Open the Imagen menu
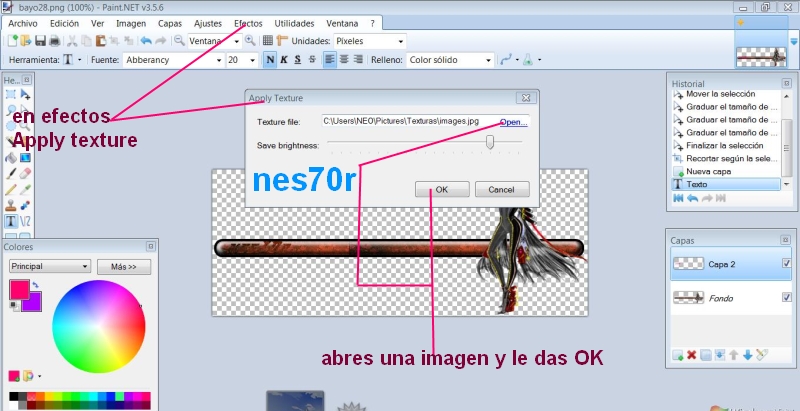This screenshot has width=800, height=411. click(x=131, y=23)
